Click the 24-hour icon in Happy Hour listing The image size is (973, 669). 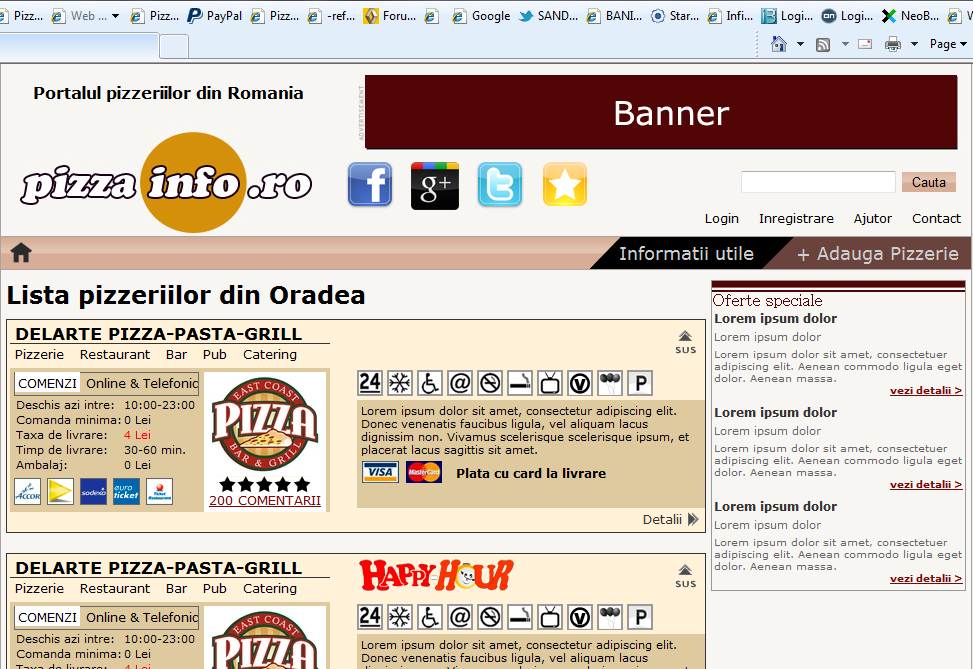370,617
